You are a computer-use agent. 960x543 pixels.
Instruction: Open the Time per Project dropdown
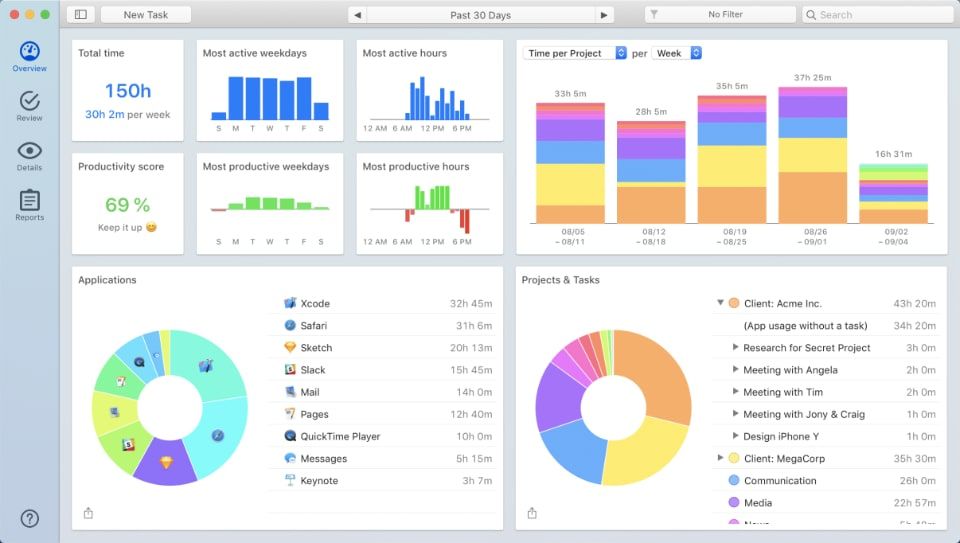tap(574, 53)
